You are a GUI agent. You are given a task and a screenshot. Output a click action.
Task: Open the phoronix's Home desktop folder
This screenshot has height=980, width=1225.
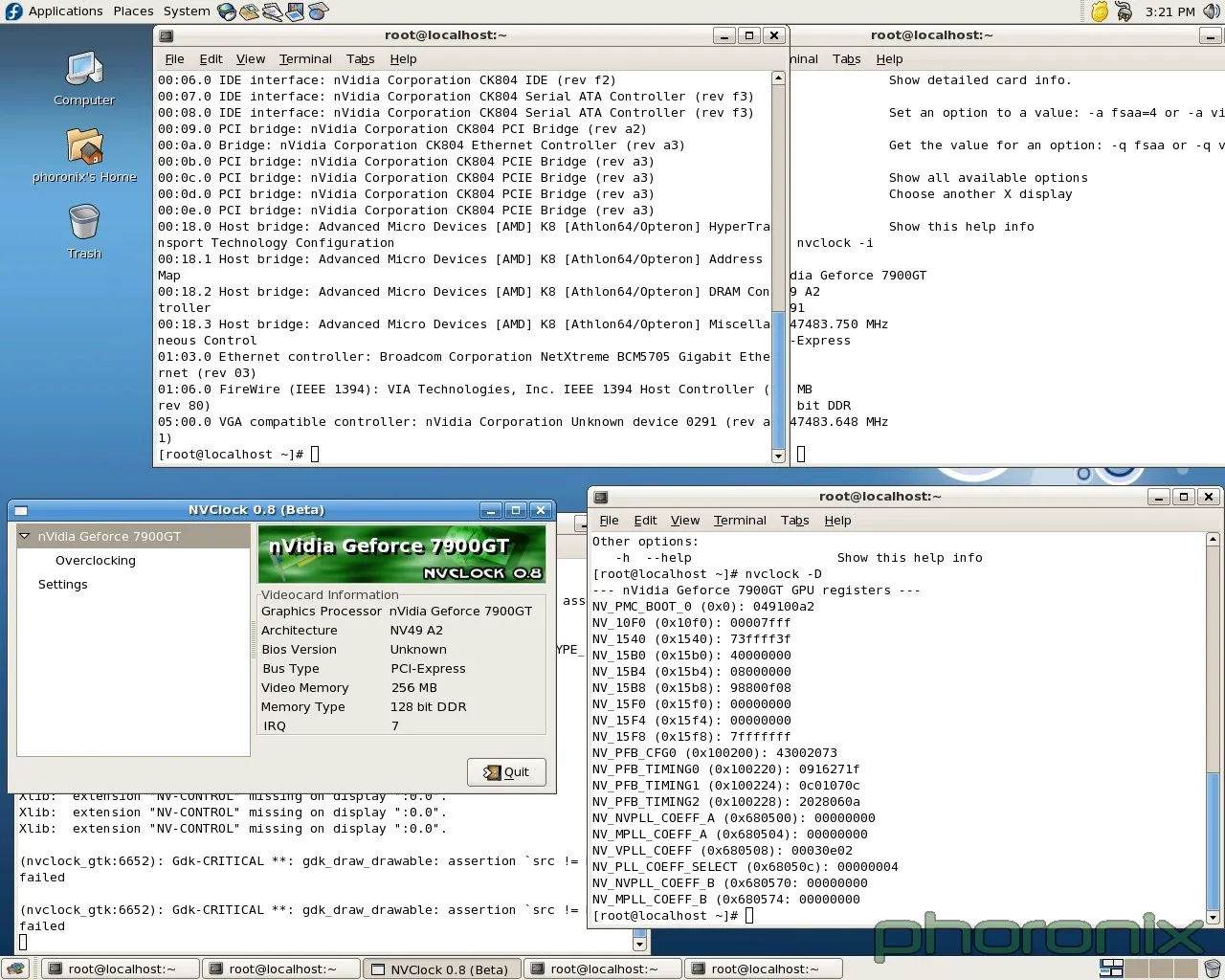84,155
